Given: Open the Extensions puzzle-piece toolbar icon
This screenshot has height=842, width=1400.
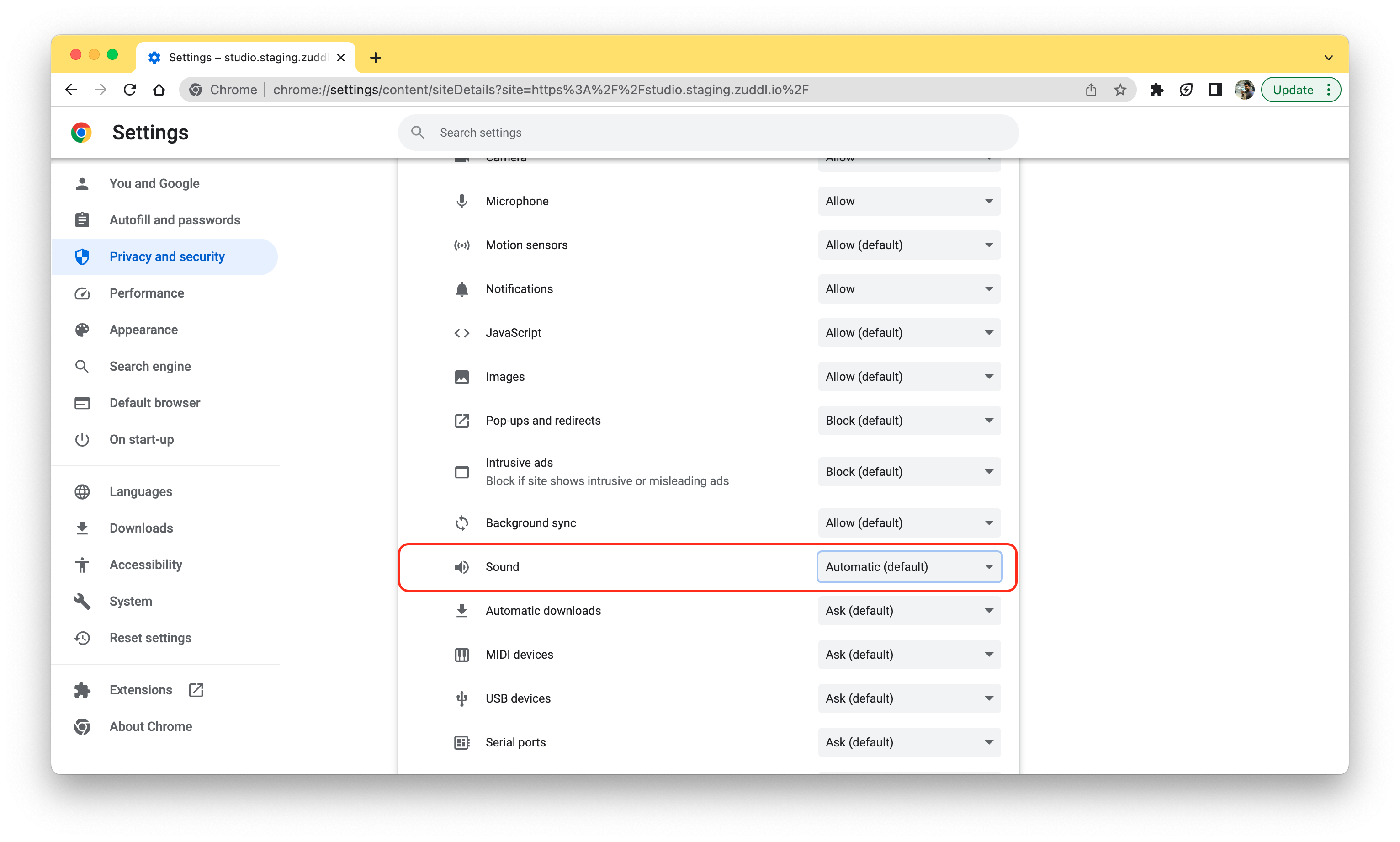Looking at the screenshot, I should 1156,90.
